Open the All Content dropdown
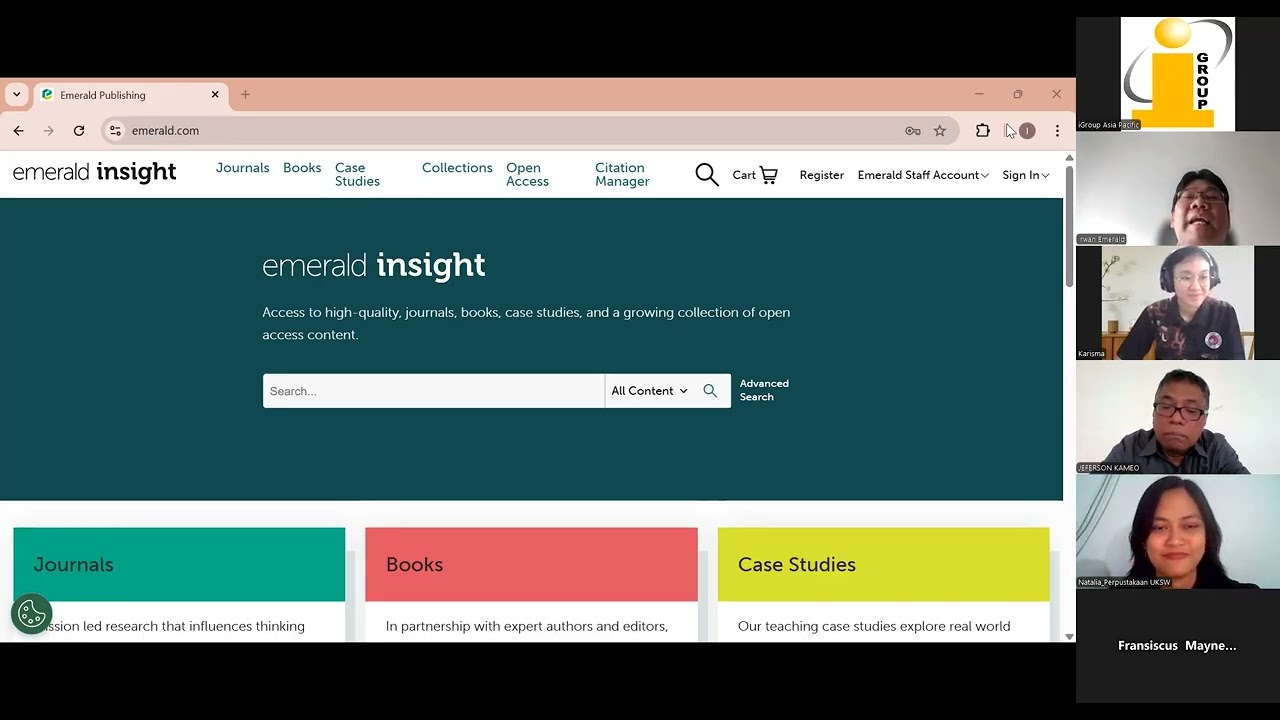Viewport: 1280px width, 720px height. tap(649, 391)
